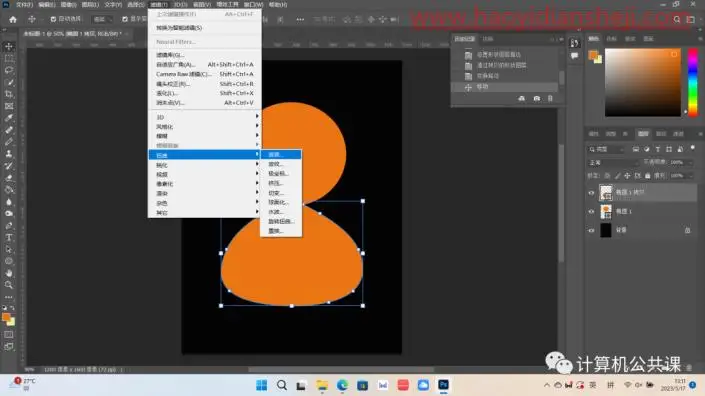Pick a hue from the vertical spectrum slider
Viewport: 705px width, 396px height.
pos(693,82)
